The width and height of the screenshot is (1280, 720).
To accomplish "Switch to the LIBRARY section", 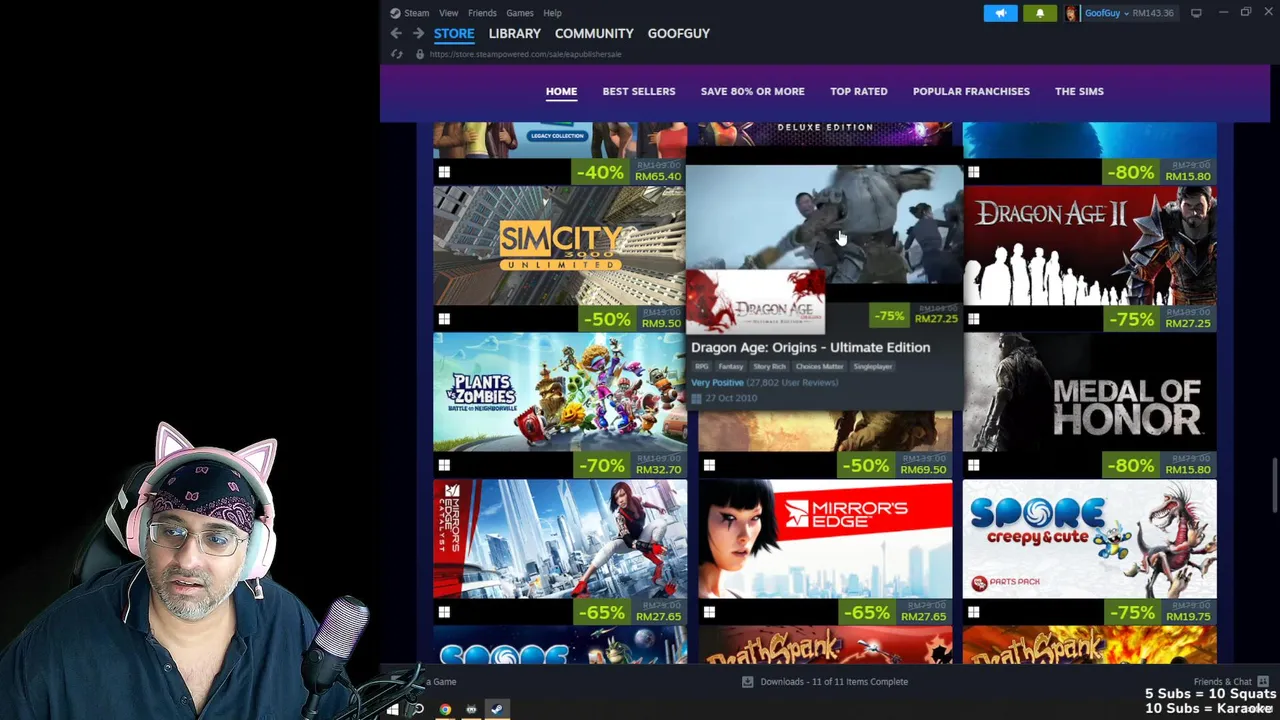I will click(x=514, y=33).
